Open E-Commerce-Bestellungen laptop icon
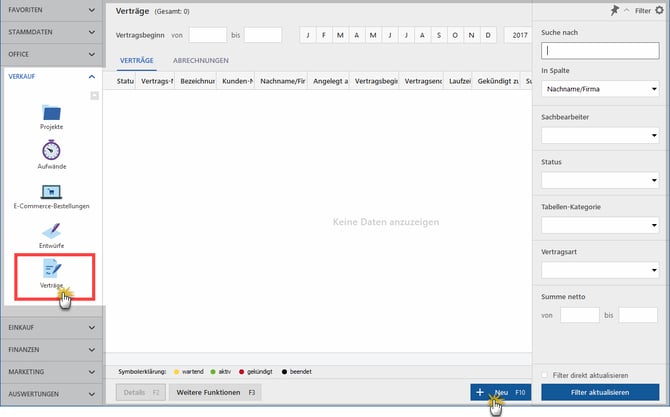The height and width of the screenshot is (417, 670). [52, 191]
